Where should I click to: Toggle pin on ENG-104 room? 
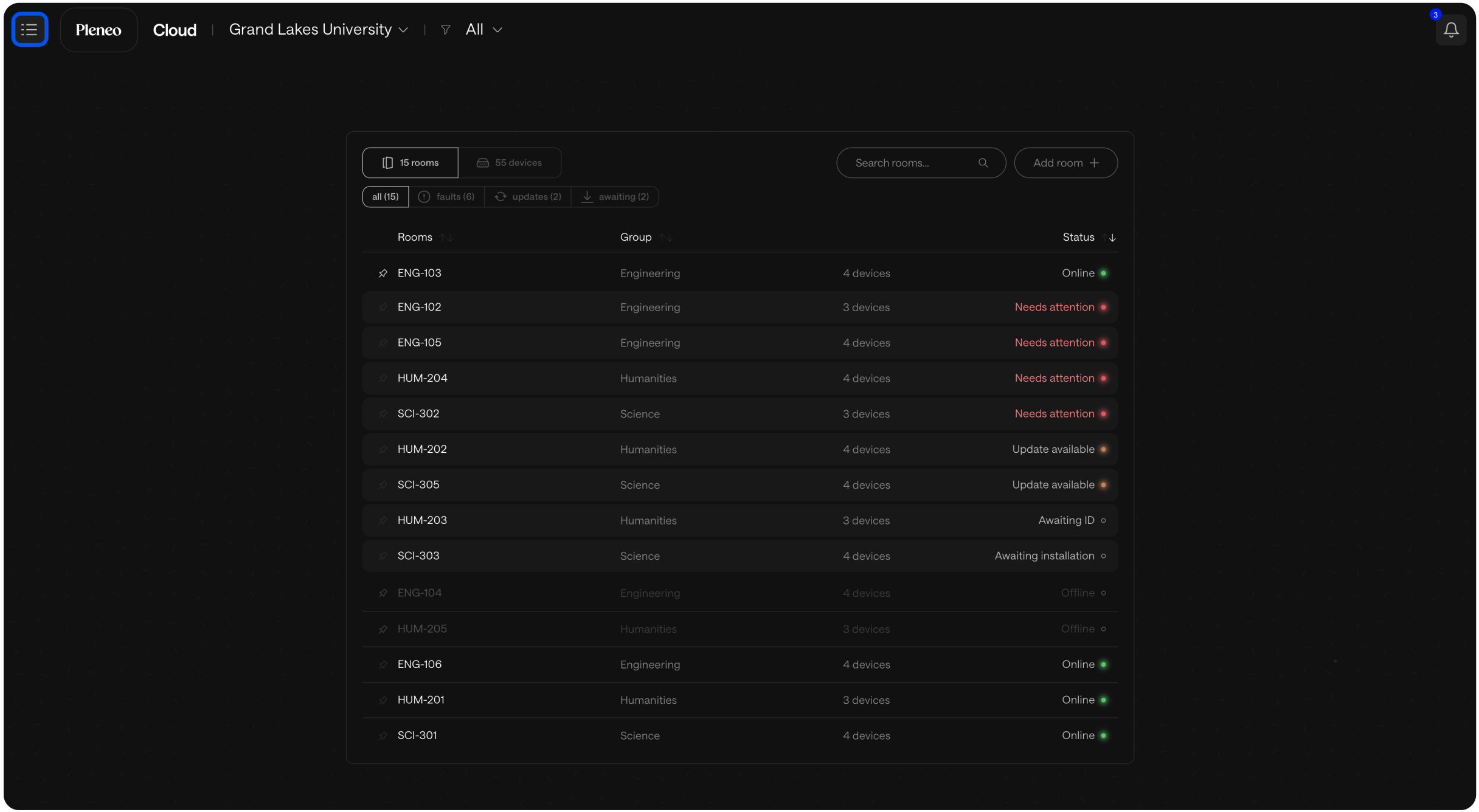(x=383, y=593)
